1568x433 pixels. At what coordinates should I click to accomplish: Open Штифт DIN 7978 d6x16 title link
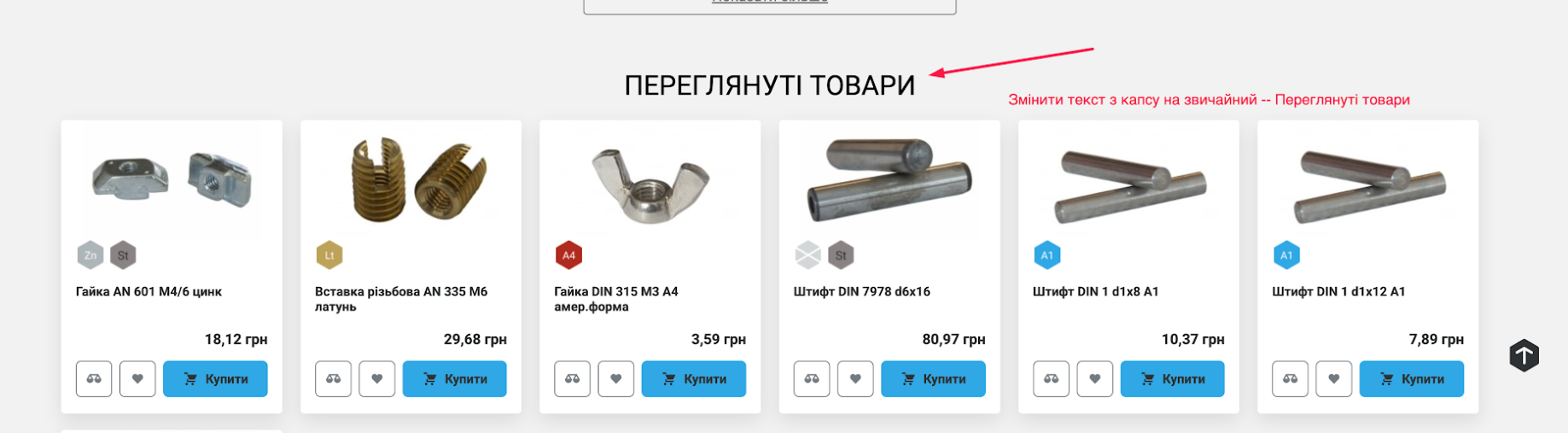click(x=862, y=292)
